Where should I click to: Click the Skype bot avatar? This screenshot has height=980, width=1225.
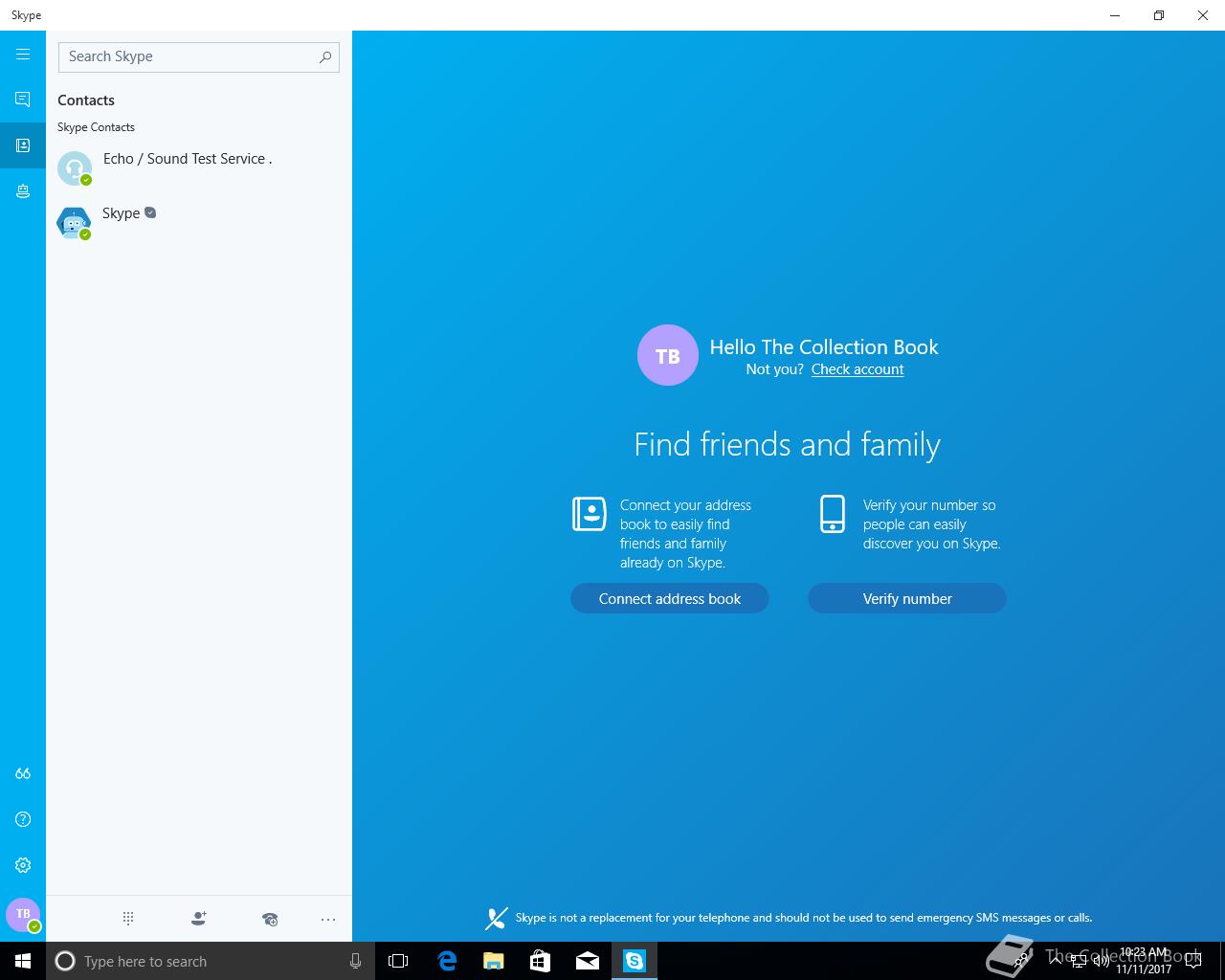pos(74,223)
